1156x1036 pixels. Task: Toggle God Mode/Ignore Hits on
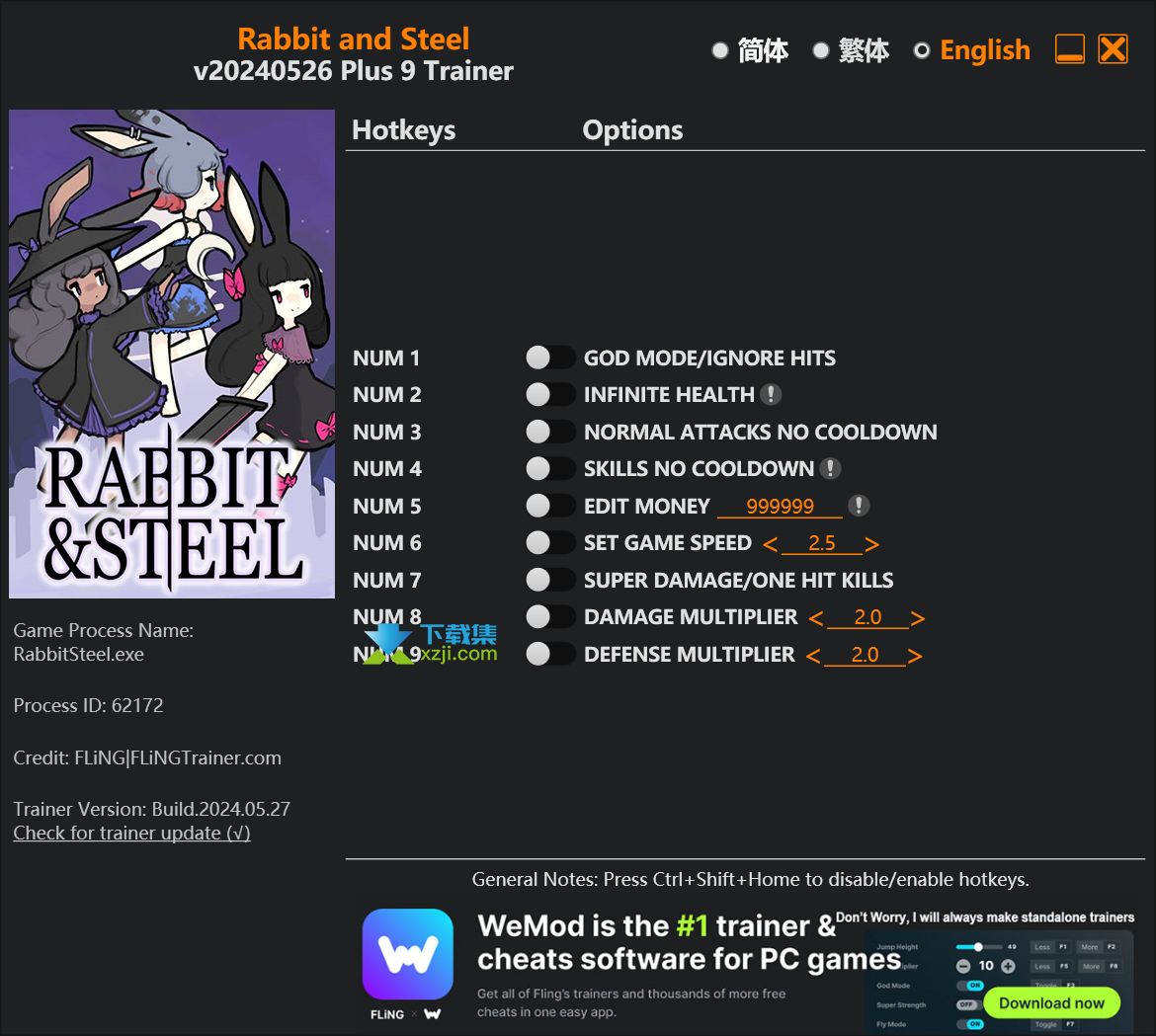click(x=550, y=358)
